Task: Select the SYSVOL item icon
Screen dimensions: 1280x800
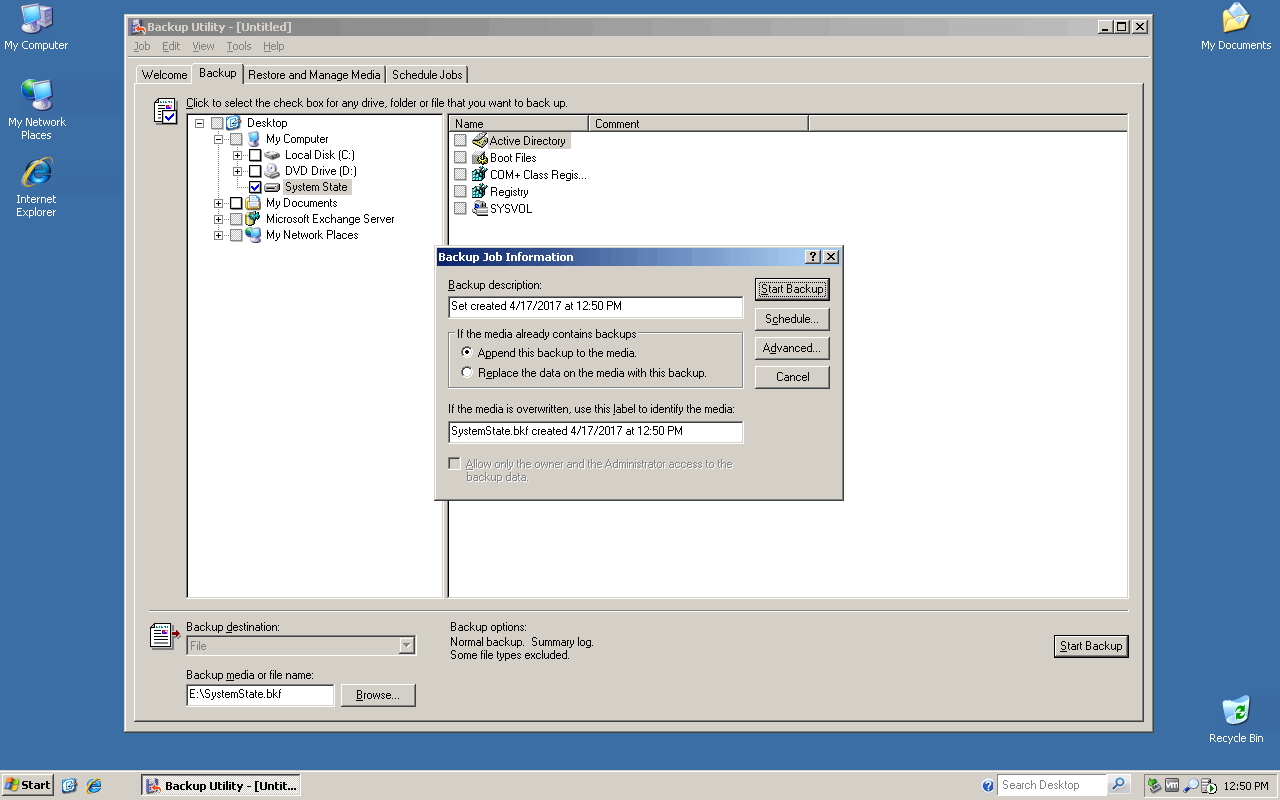Action: click(x=480, y=209)
